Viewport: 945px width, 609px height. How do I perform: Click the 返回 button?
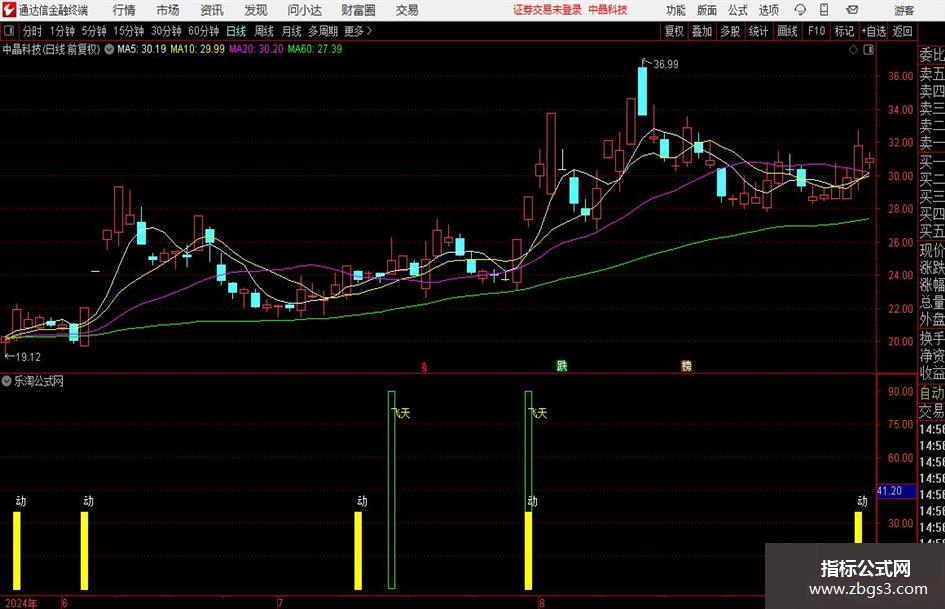coord(902,31)
